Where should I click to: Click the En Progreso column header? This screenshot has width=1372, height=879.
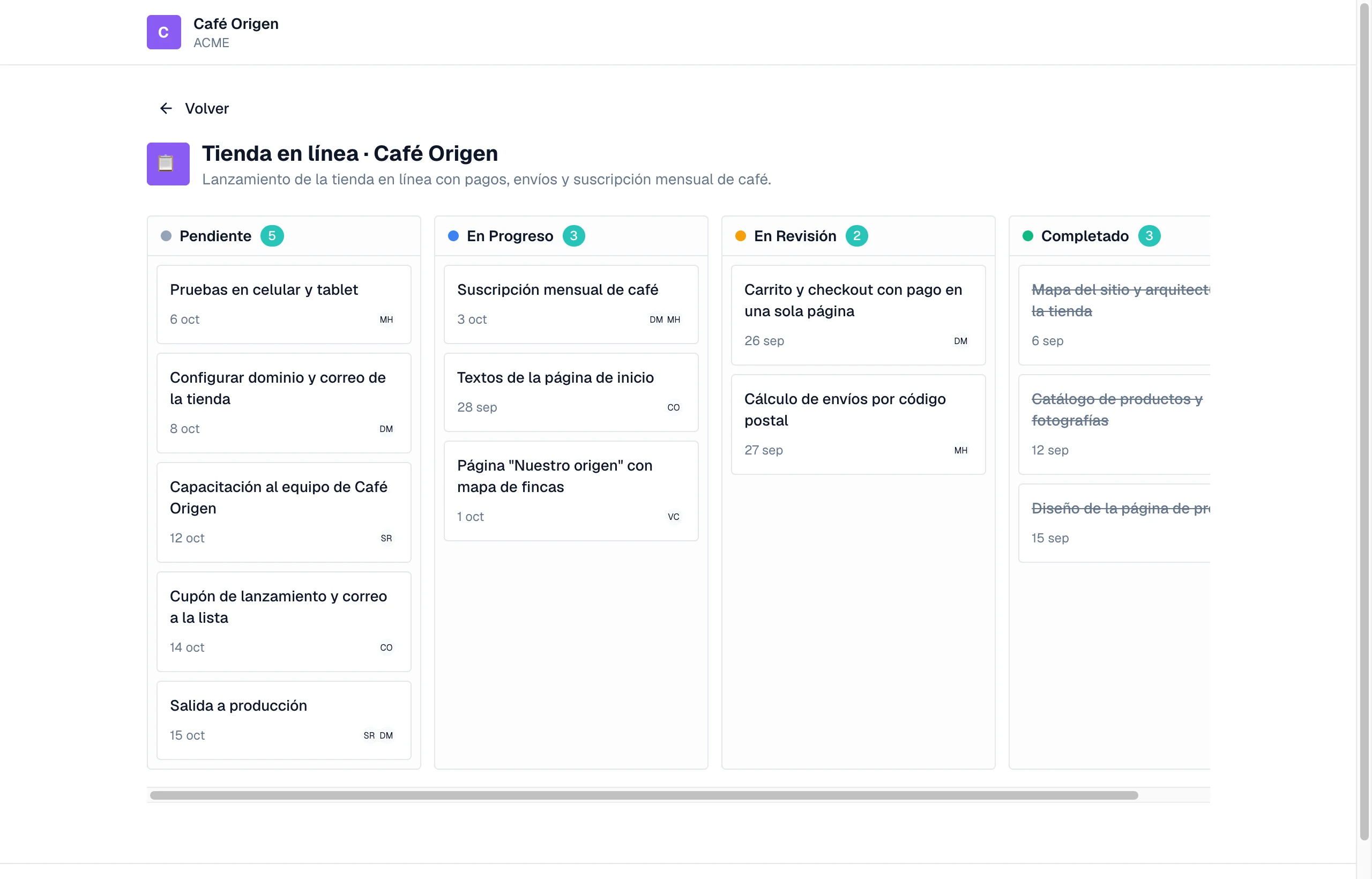click(571, 236)
